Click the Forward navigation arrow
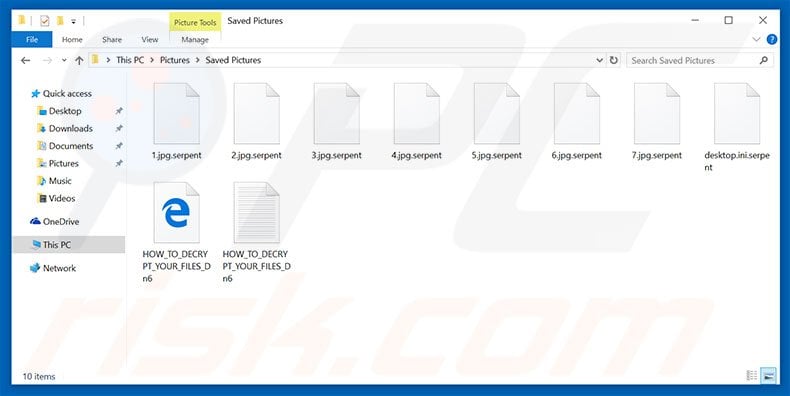 47,60
